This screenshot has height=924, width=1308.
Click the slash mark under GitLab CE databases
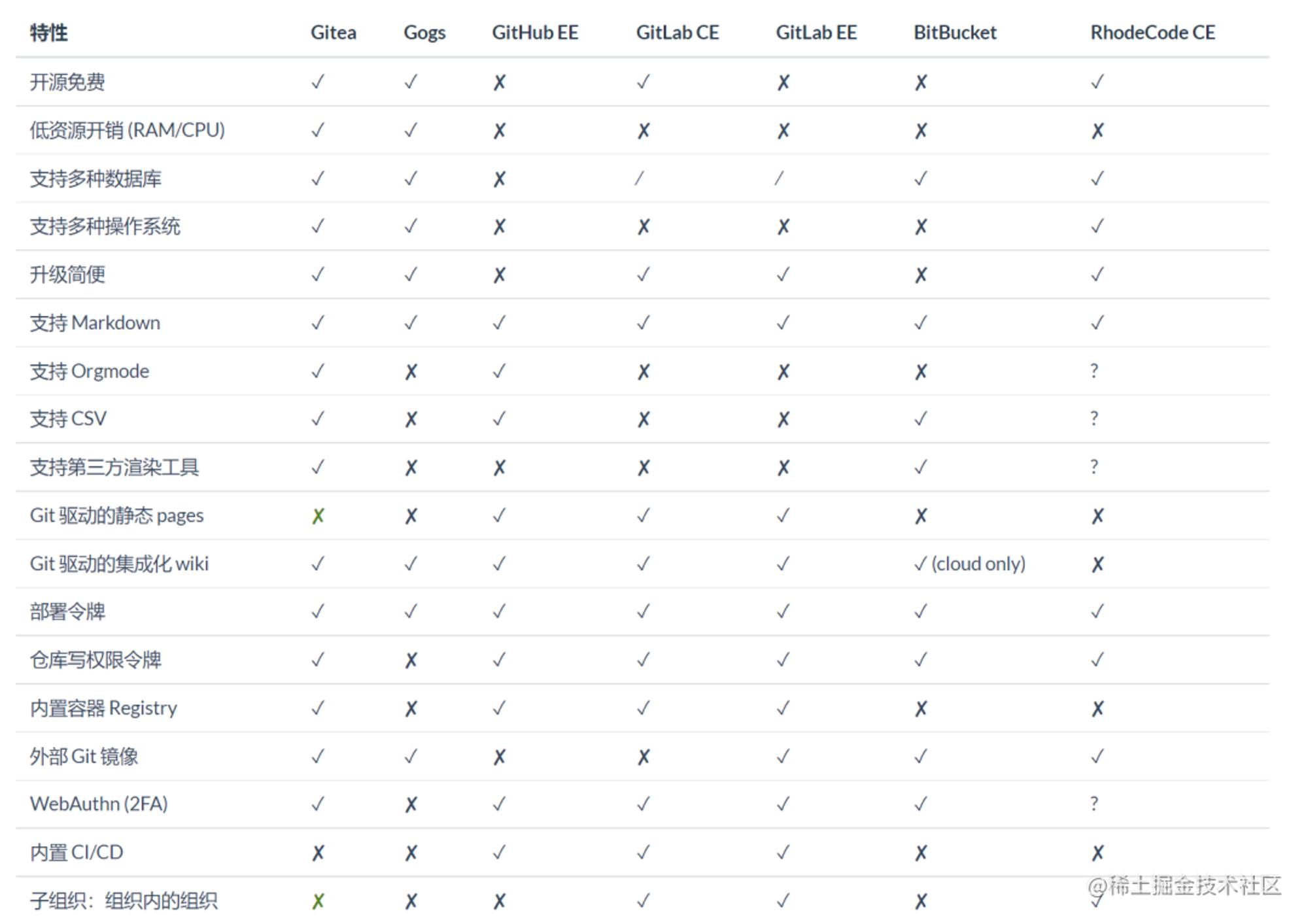(640, 179)
